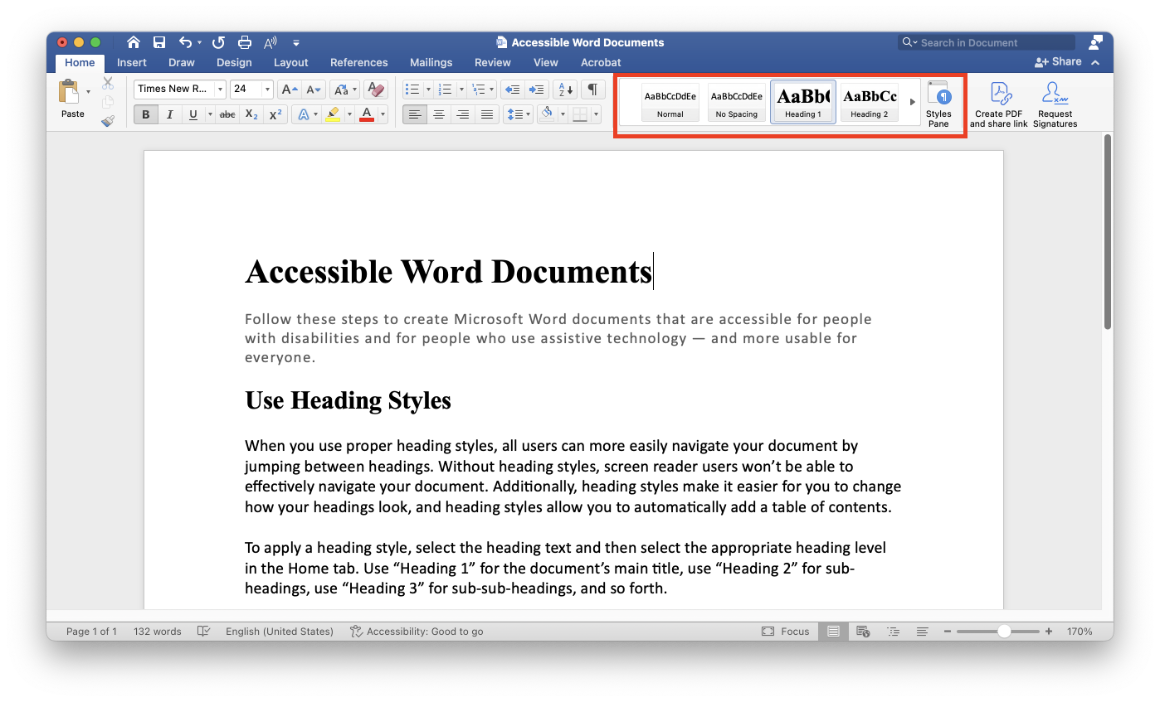The width and height of the screenshot is (1160, 702).
Task: Click the Share button
Action: pos(1057,61)
